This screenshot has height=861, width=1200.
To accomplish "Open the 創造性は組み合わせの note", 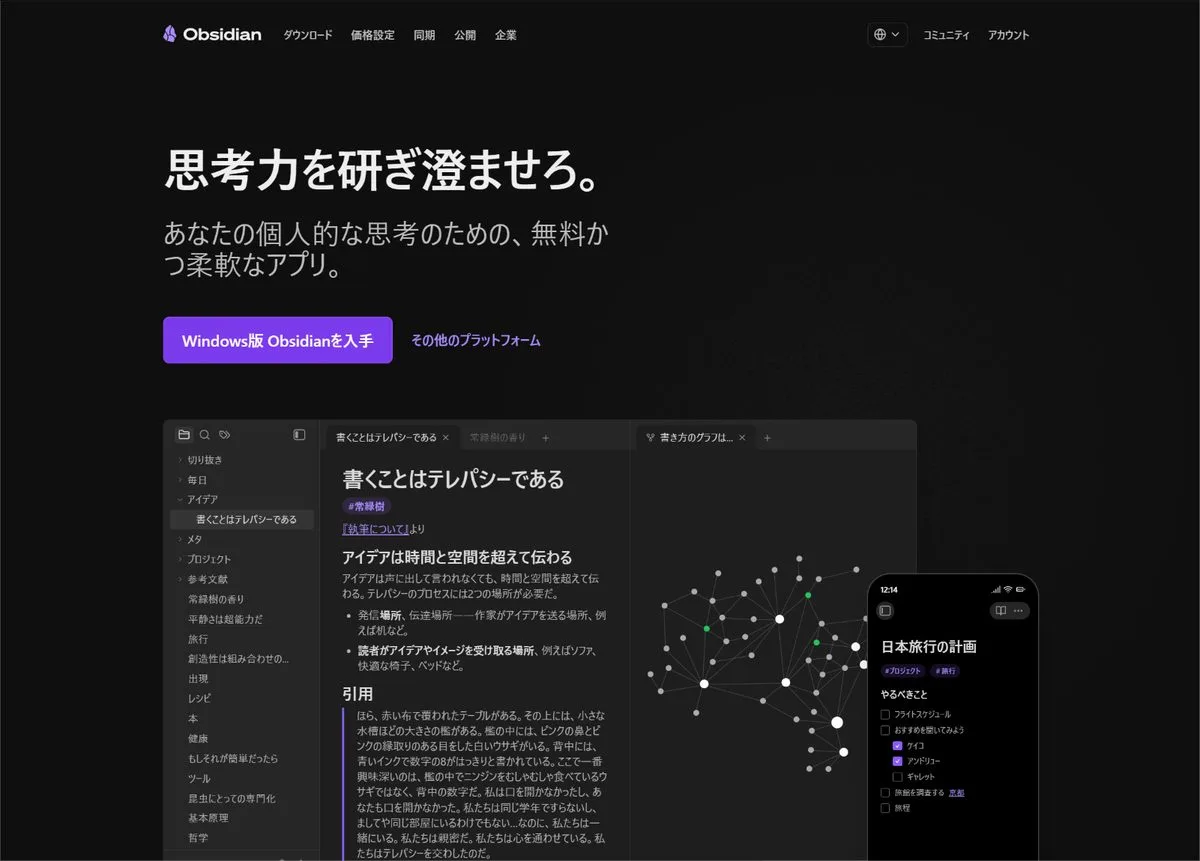I will tap(238, 659).
